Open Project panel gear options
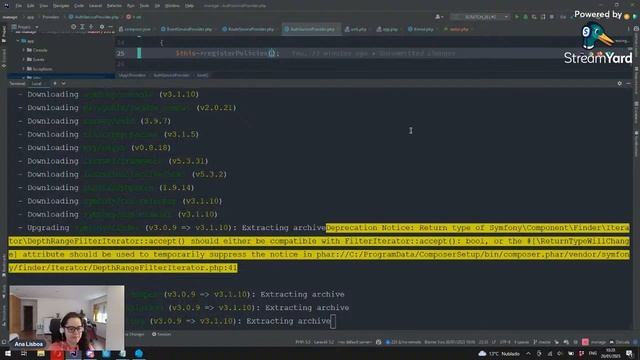The width and height of the screenshot is (640, 360). click(x=102, y=27)
